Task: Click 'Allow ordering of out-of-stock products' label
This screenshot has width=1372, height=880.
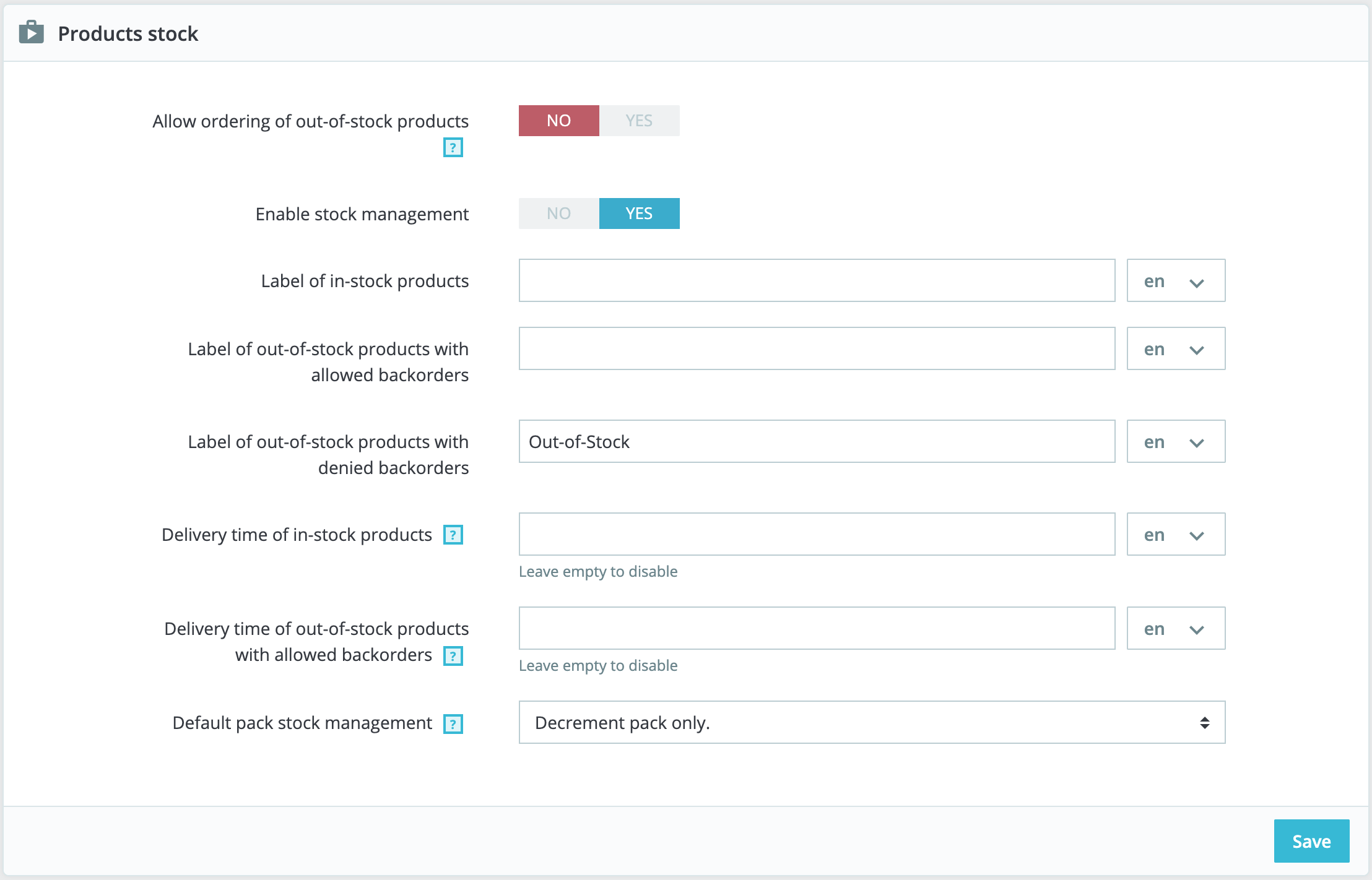Action: (311, 121)
